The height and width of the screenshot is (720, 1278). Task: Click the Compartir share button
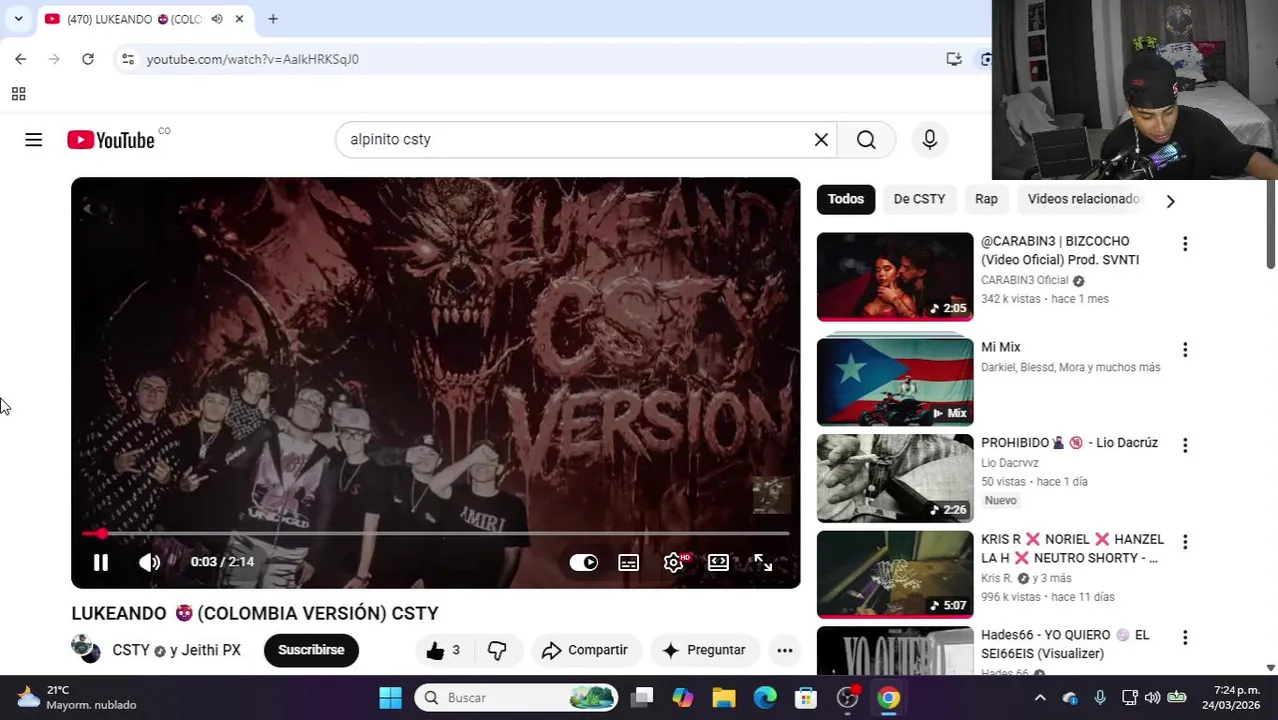585,651
